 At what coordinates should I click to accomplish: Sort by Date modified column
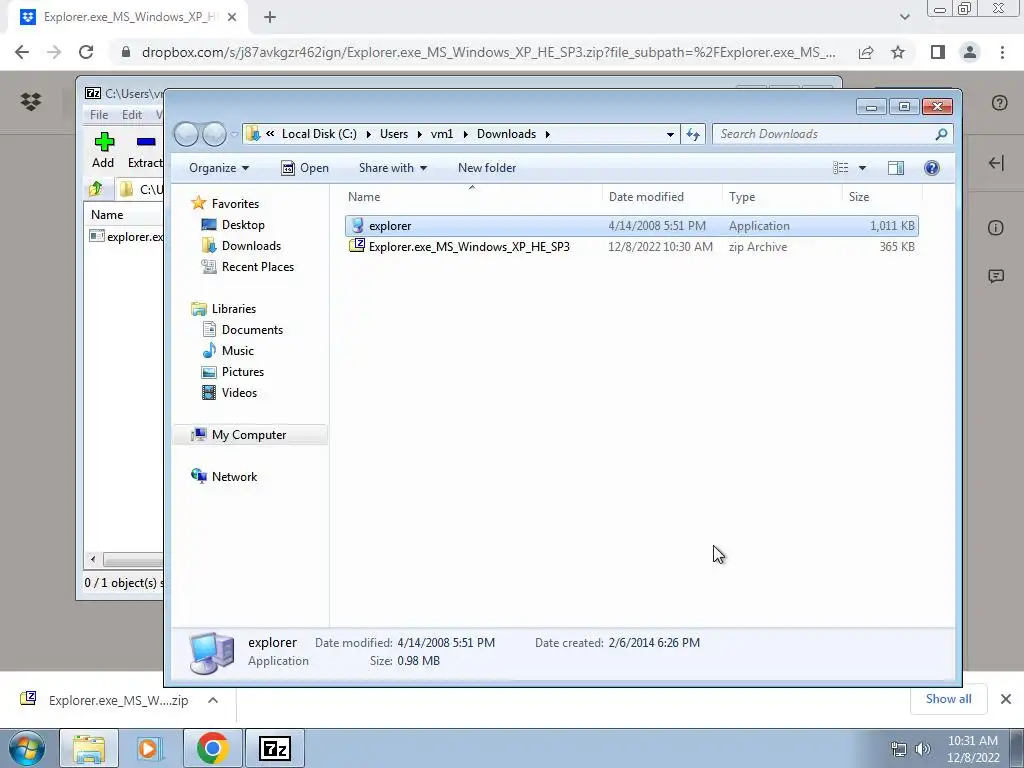(662, 197)
